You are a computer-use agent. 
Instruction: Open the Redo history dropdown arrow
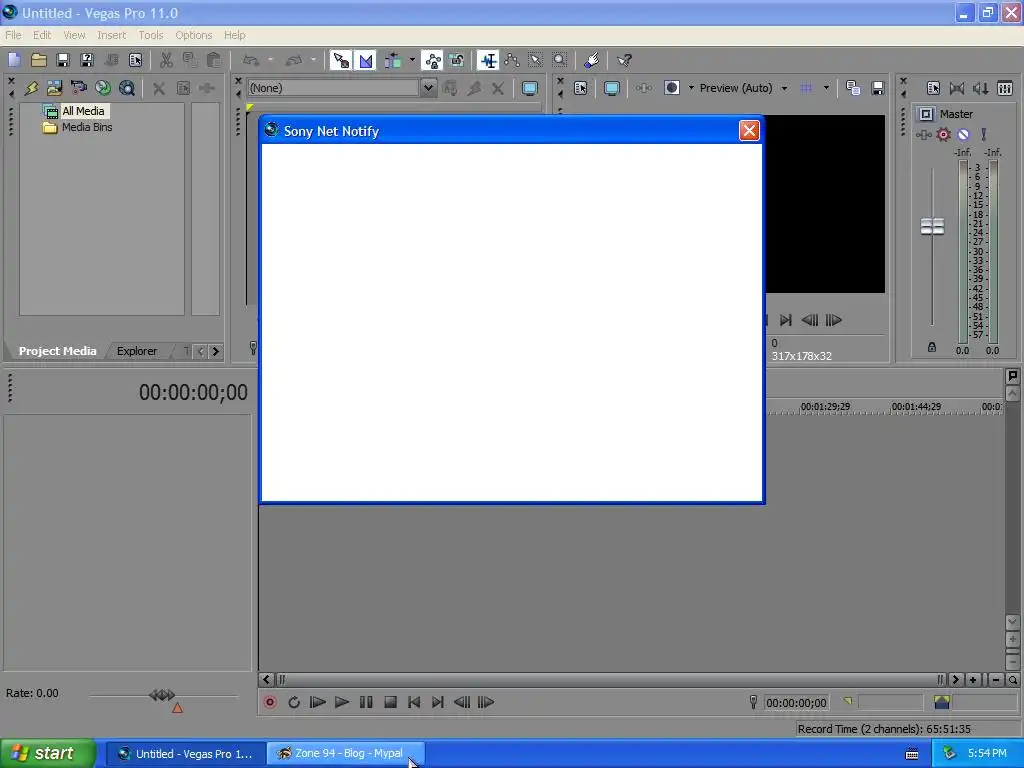point(313,60)
